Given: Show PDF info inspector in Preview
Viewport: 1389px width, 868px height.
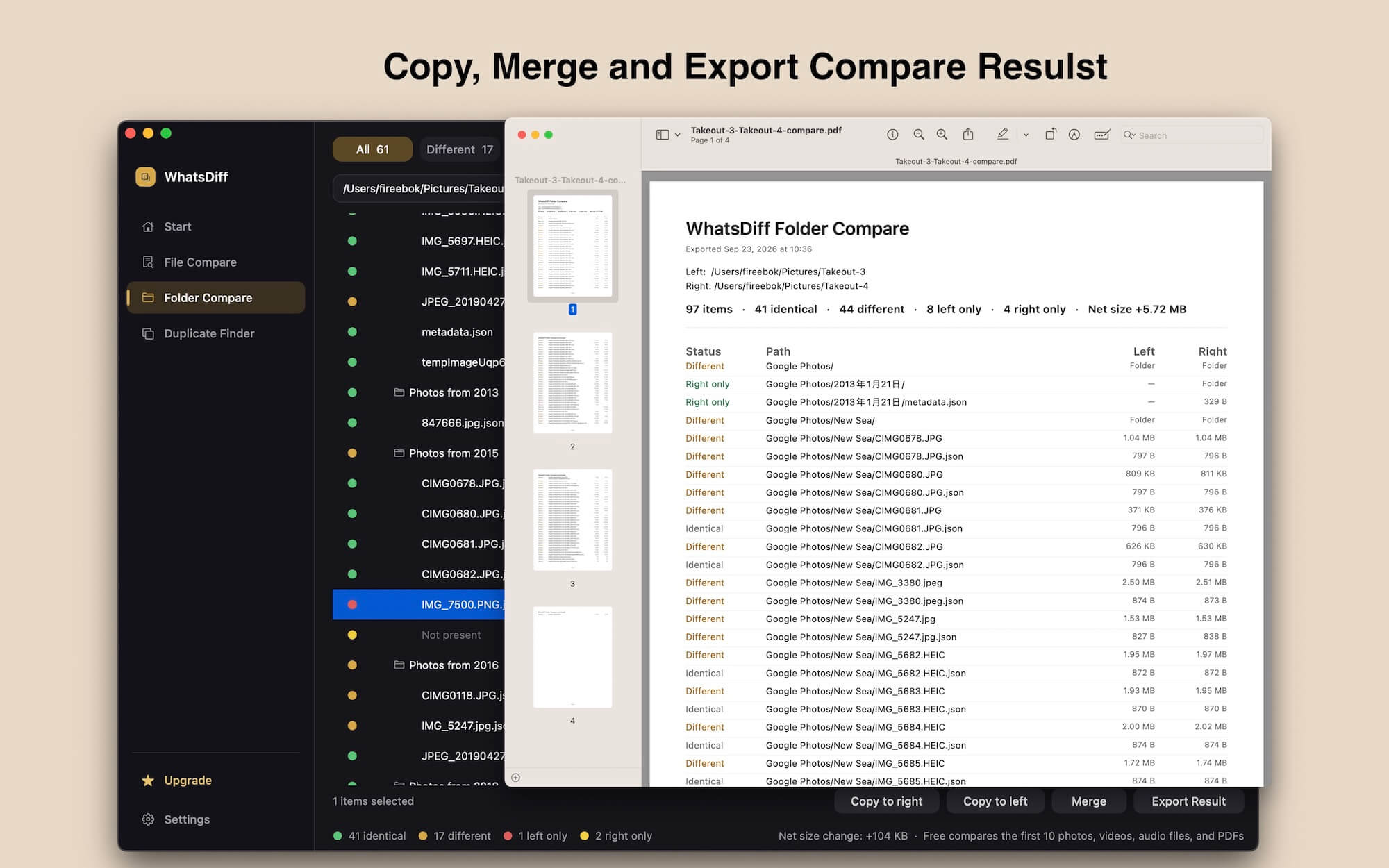Looking at the screenshot, I should pos(892,135).
